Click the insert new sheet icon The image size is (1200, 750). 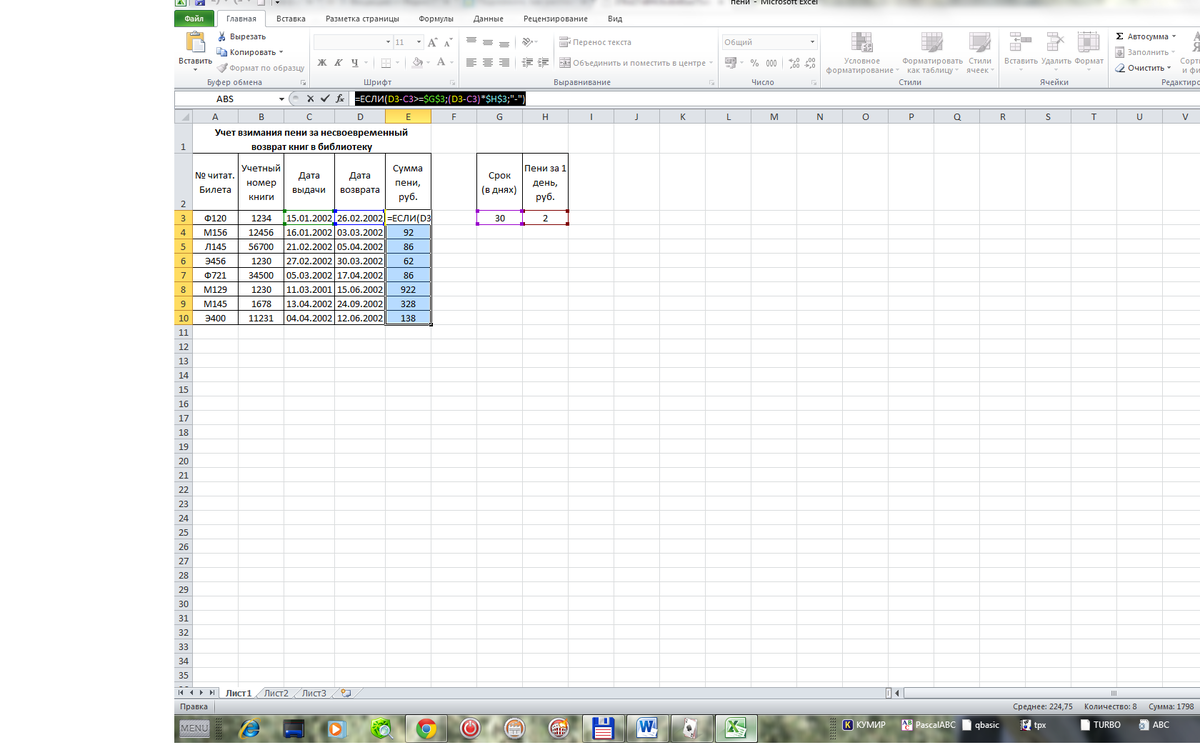(x=348, y=693)
